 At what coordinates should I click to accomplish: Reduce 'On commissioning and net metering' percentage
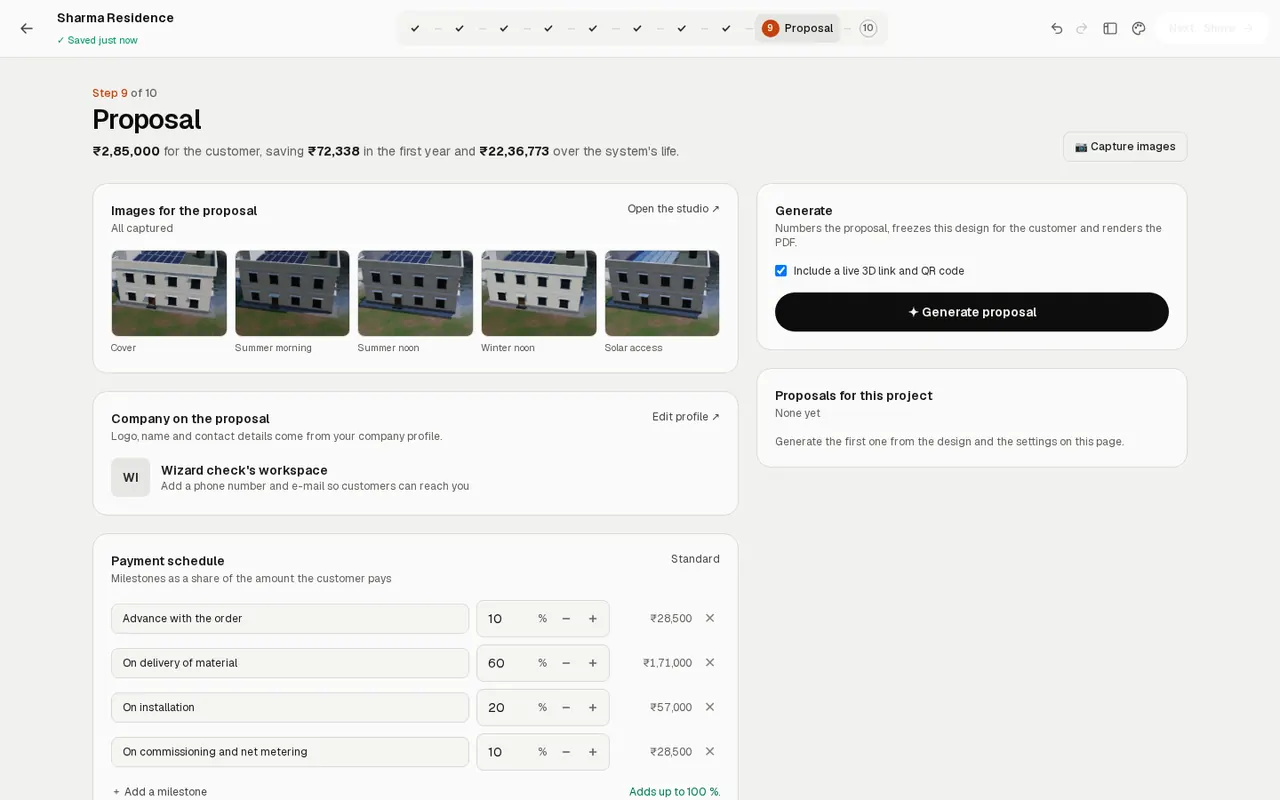566,752
